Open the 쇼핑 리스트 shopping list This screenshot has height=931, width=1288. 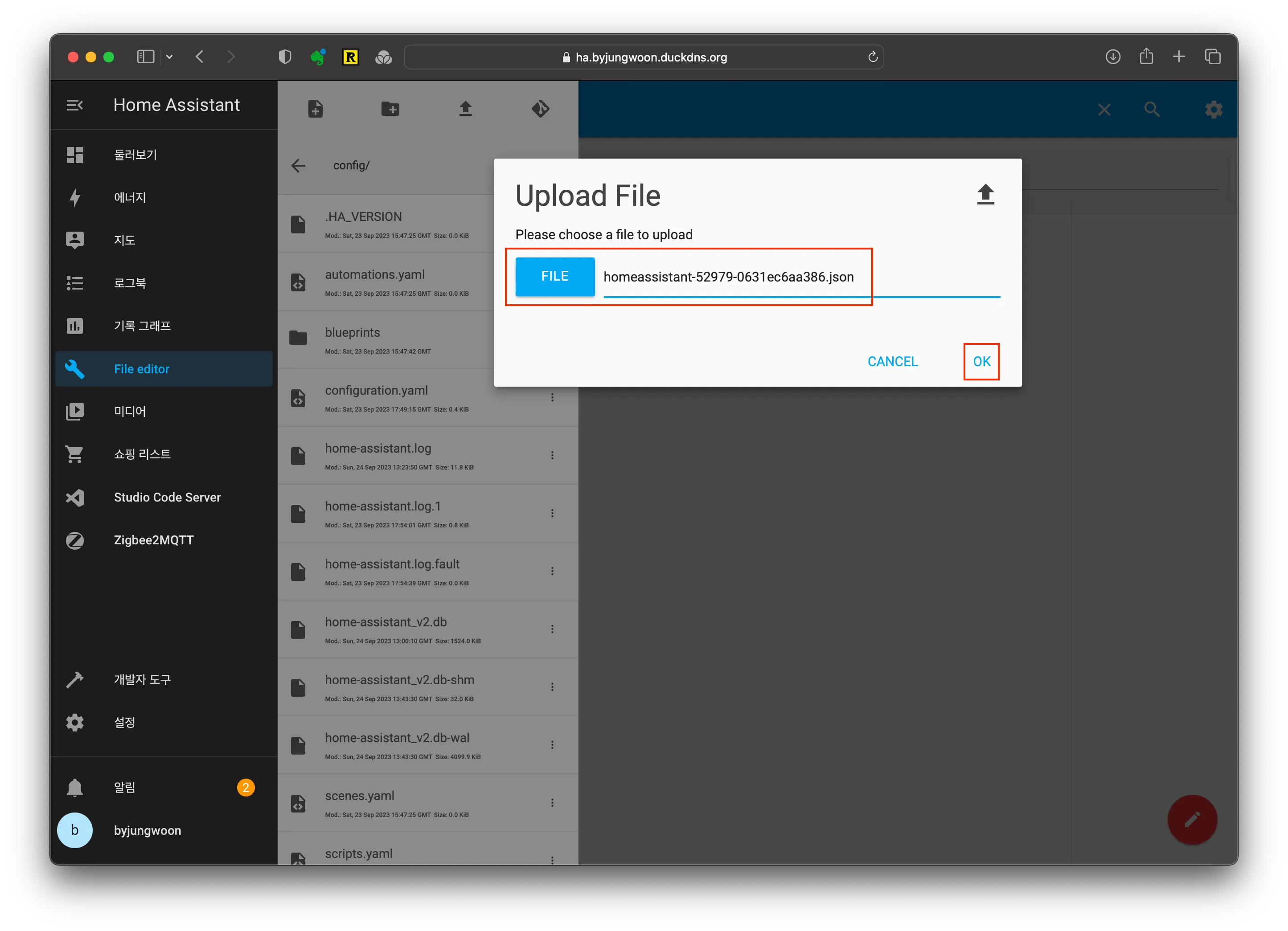[x=164, y=454]
